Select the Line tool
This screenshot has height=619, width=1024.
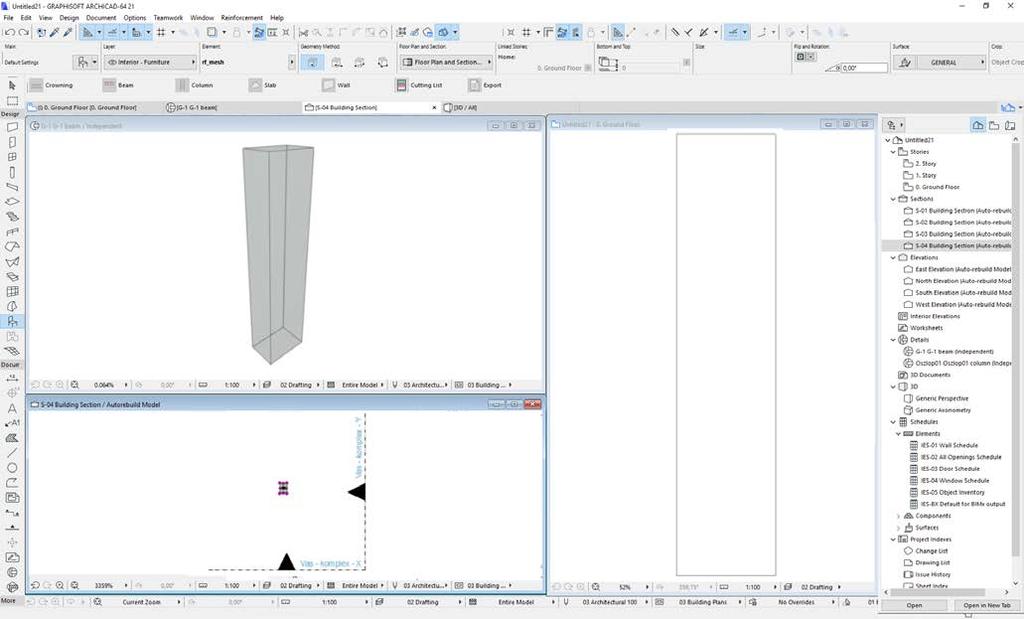[x=12, y=452]
